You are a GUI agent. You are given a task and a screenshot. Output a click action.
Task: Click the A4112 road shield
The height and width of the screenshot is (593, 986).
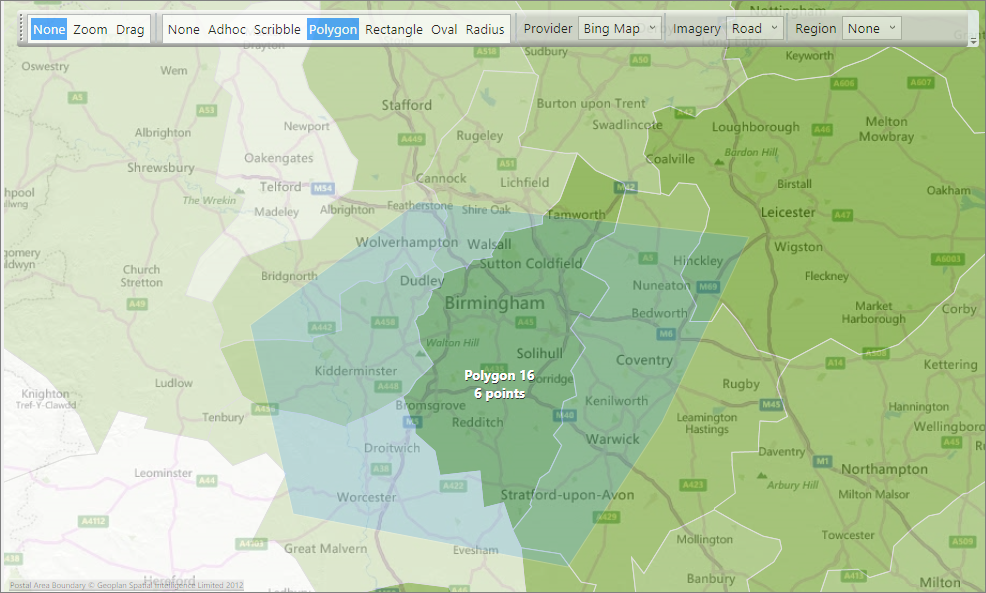click(x=94, y=521)
